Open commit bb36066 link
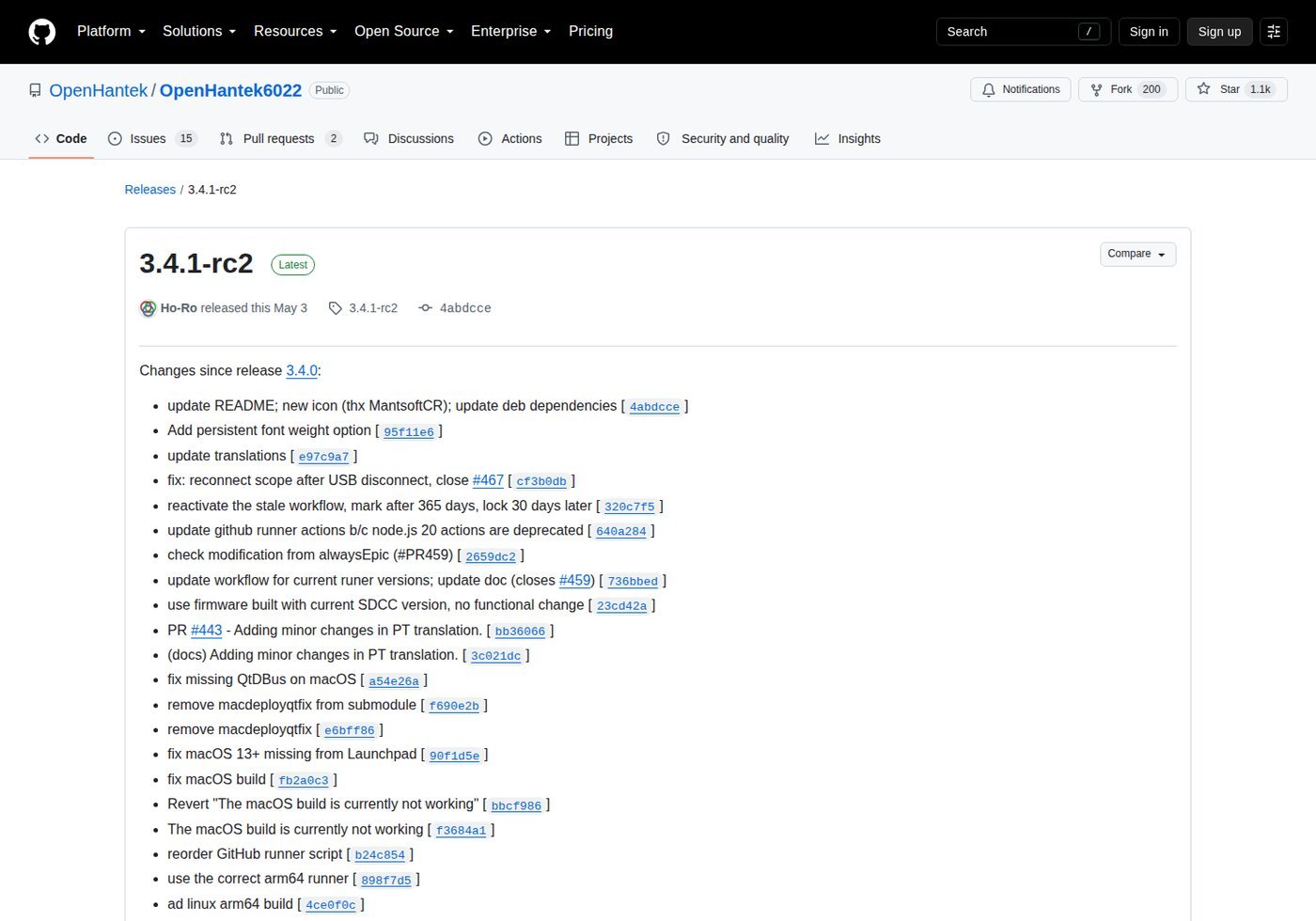Viewport: 1316px width, 921px height. pyautogui.click(x=520, y=632)
